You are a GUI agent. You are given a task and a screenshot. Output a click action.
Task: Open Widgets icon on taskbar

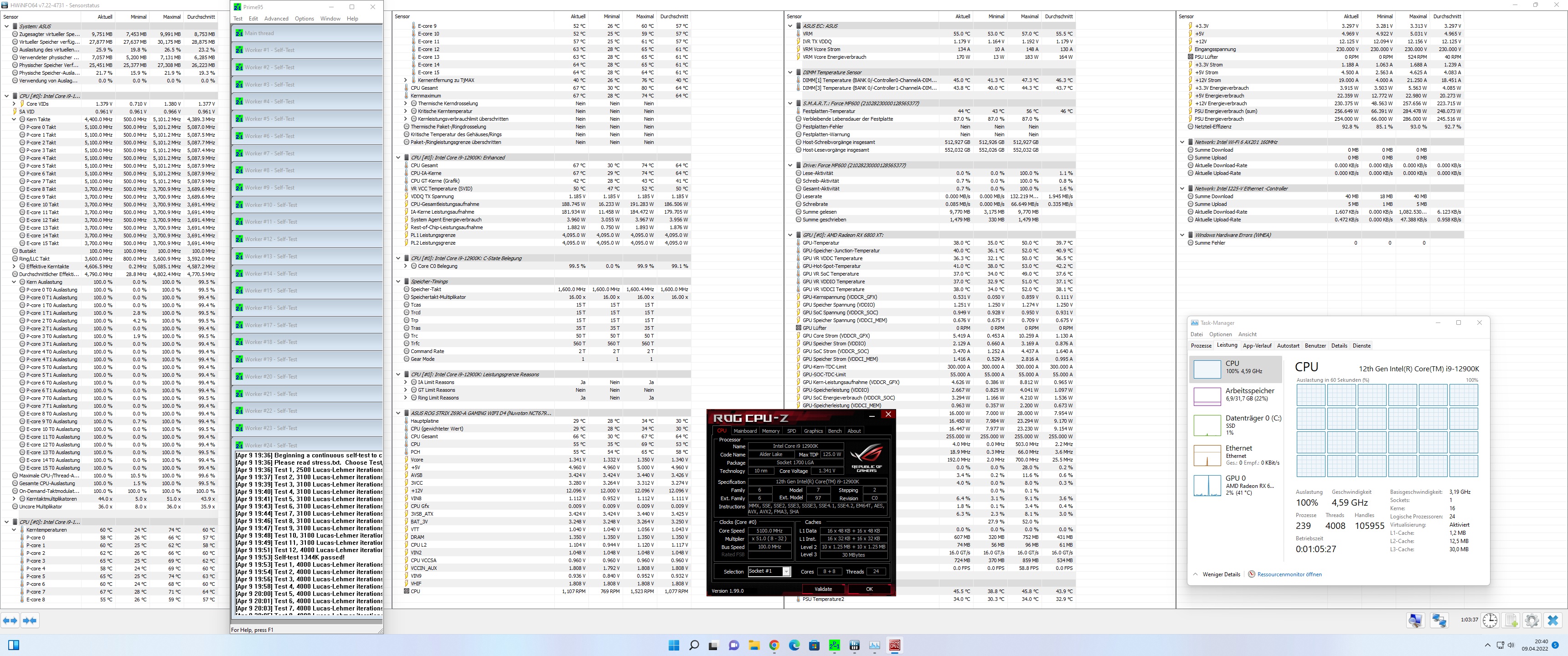tap(13, 645)
